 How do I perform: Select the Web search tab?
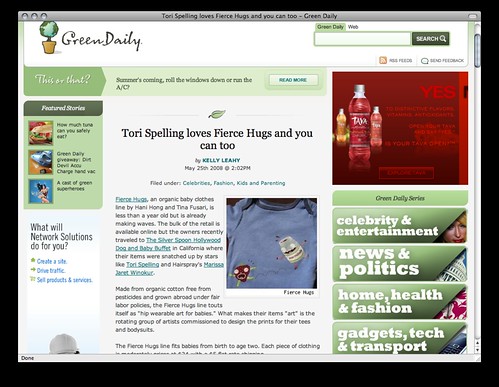point(353,27)
